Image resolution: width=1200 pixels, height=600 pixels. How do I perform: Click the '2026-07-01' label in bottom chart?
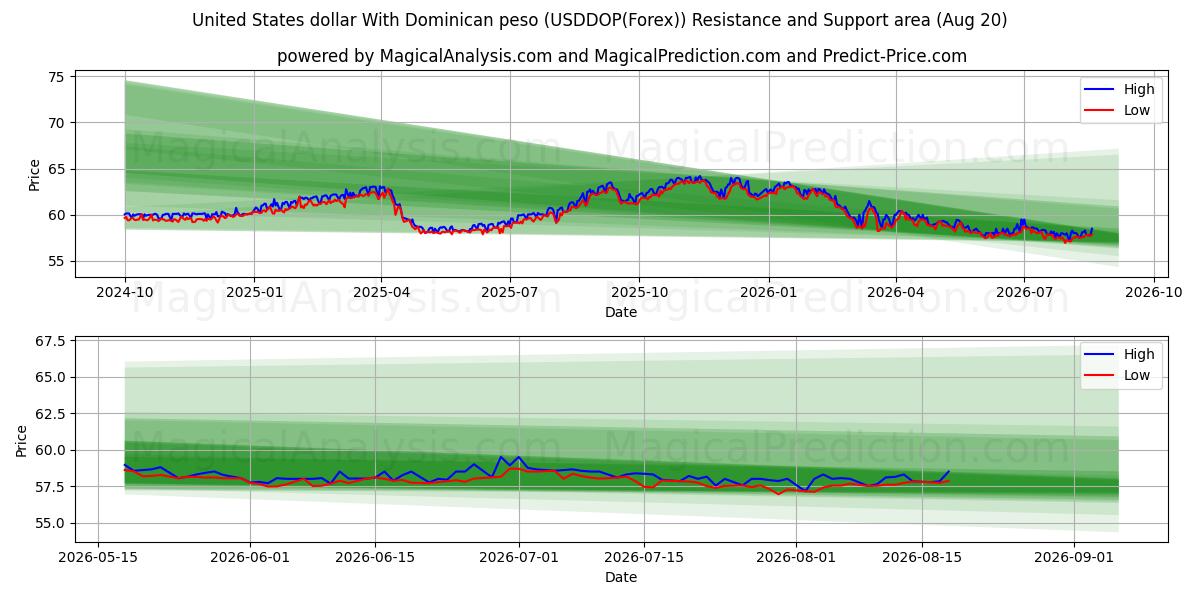coord(519,558)
